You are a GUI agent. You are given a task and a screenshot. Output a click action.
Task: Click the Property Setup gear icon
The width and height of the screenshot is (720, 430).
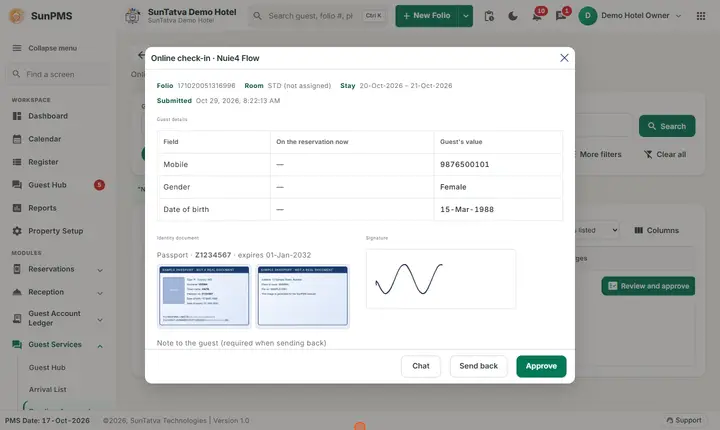[x=17, y=231]
